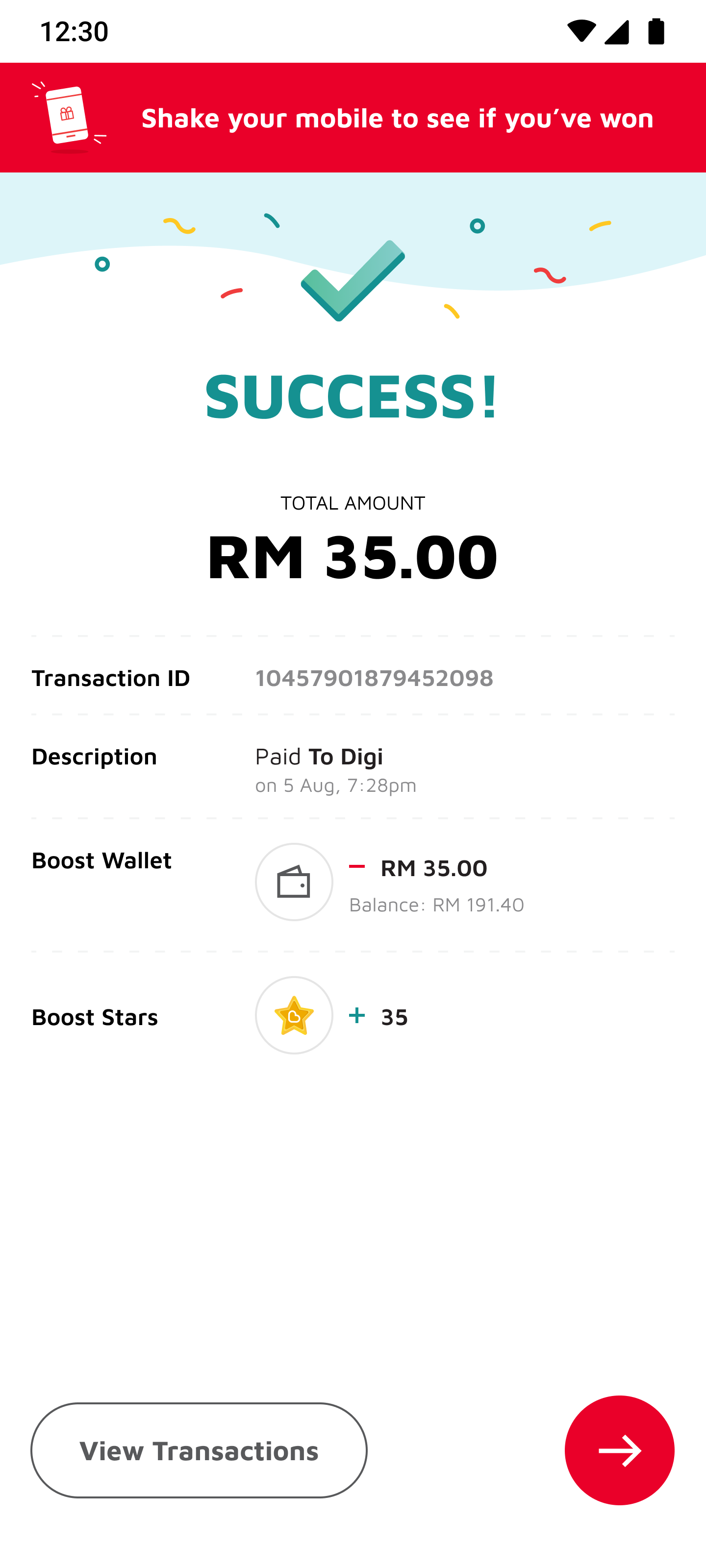706x1568 pixels.
Task: Tap the cellular signal icon
Action: (x=616, y=32)
